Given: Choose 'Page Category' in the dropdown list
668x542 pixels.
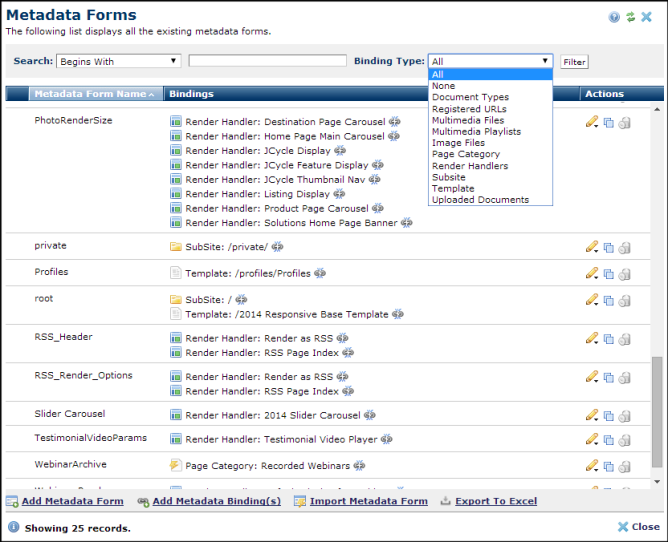Looking at the screenshot, I should click(x=466, y=154).
